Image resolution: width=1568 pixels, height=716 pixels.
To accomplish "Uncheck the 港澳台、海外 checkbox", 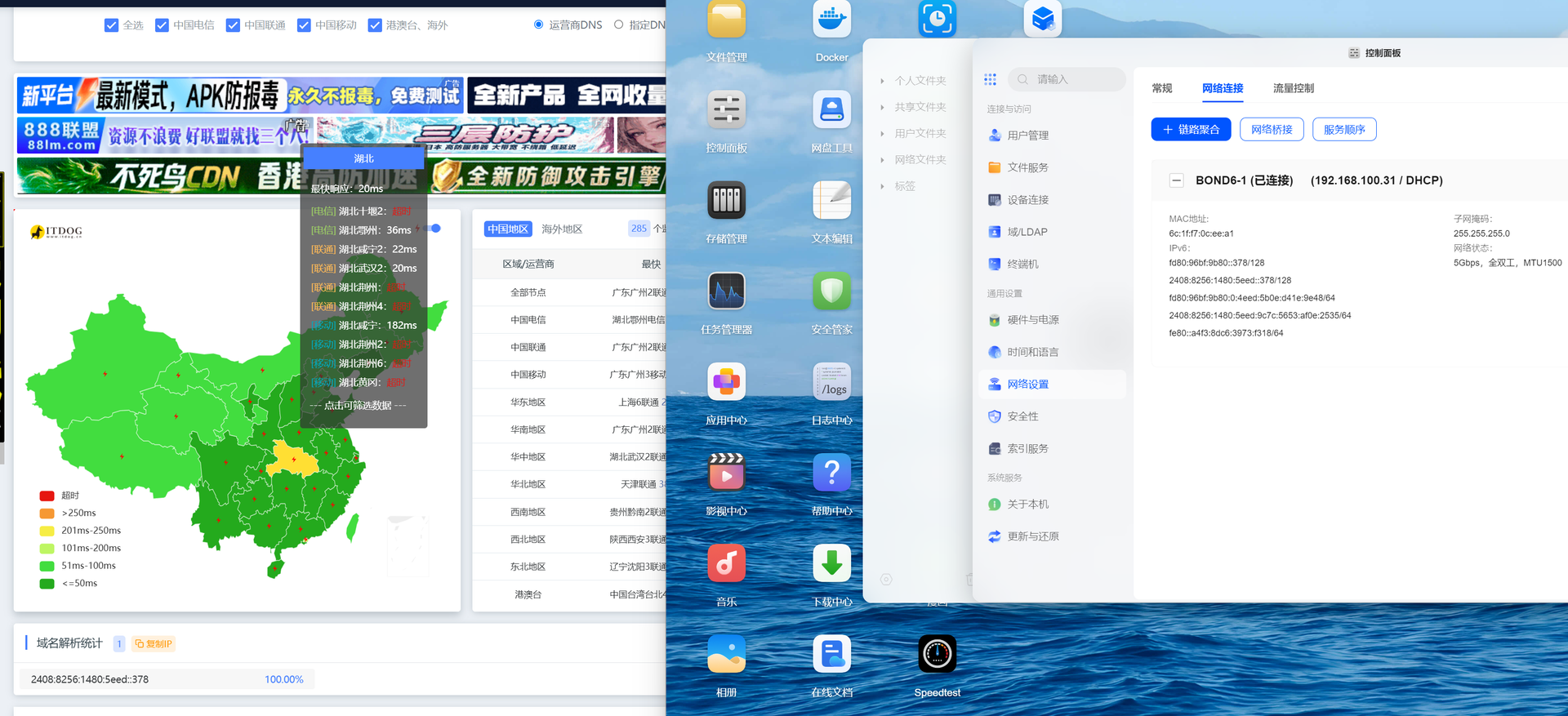I will click(x=375, y=25).
